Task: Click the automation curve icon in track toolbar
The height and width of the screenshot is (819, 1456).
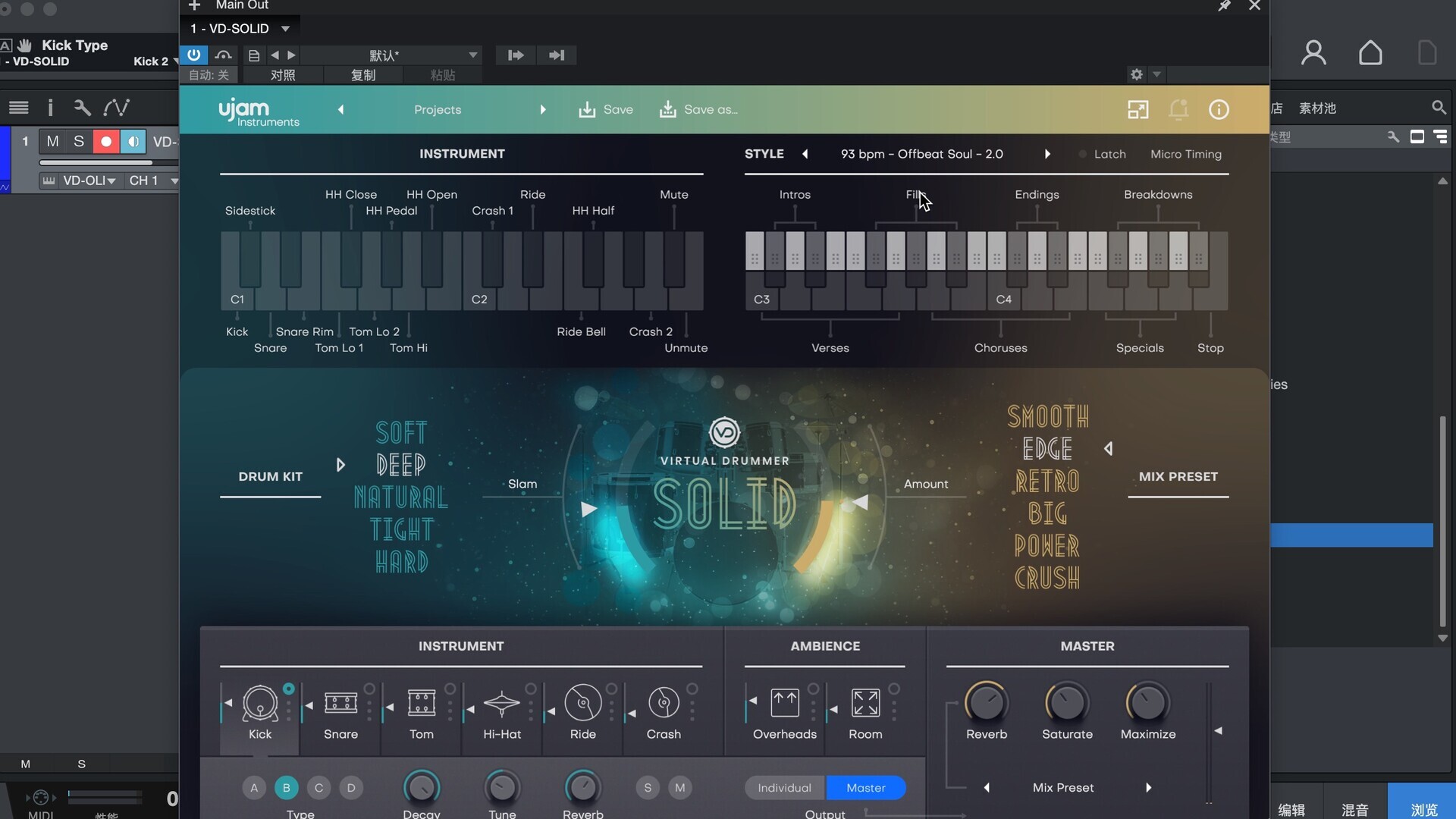Action: [116, 108]
